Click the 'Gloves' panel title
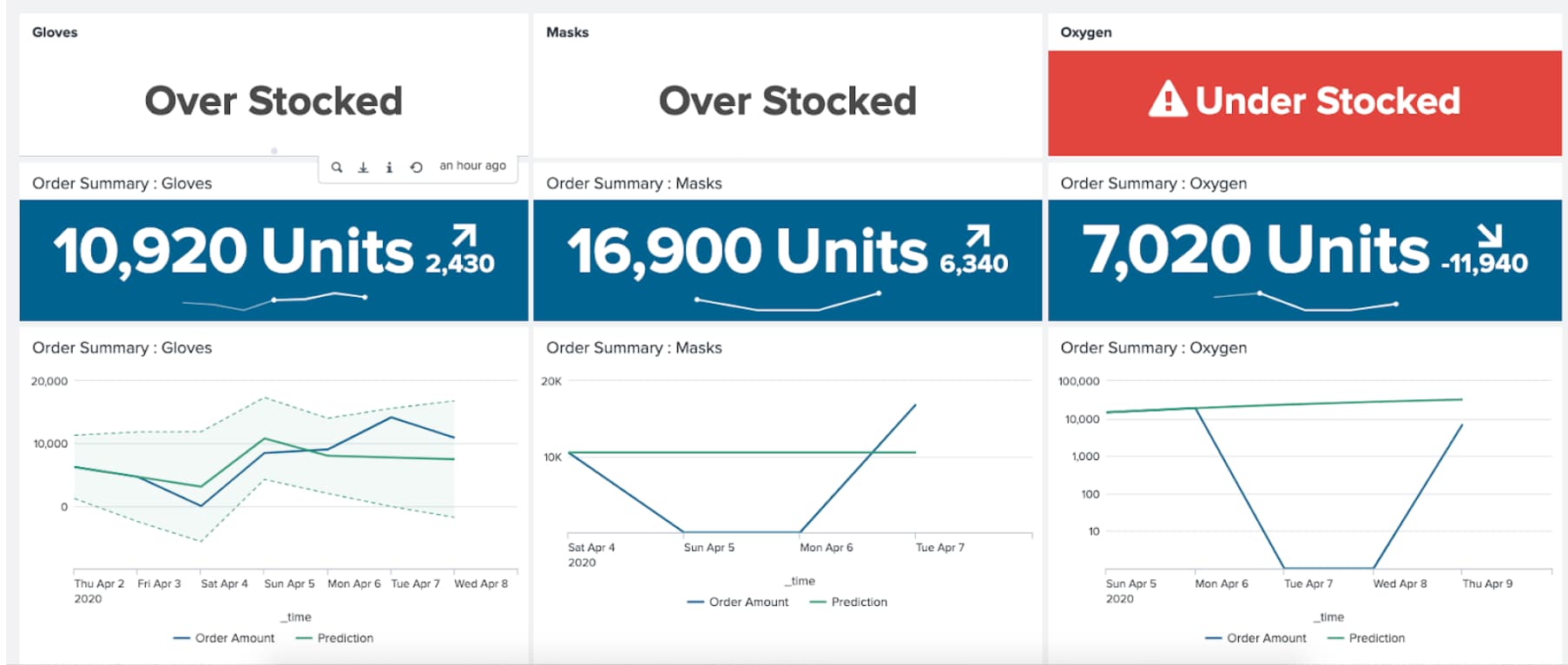The height and width of the screenshot is (665, 1568). point(55,32)
